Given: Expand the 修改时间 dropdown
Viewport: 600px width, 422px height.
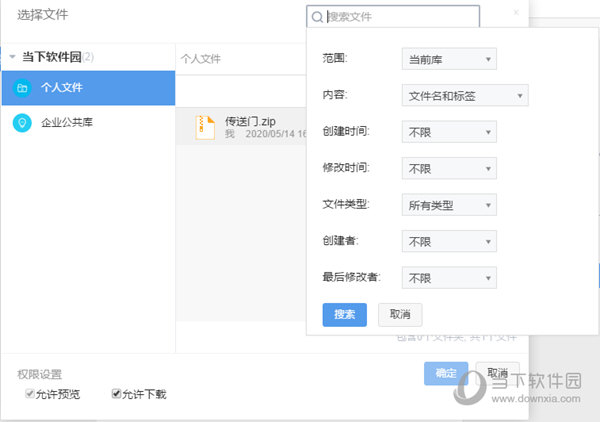Looking at the screenshot, I should pos(448,169).
